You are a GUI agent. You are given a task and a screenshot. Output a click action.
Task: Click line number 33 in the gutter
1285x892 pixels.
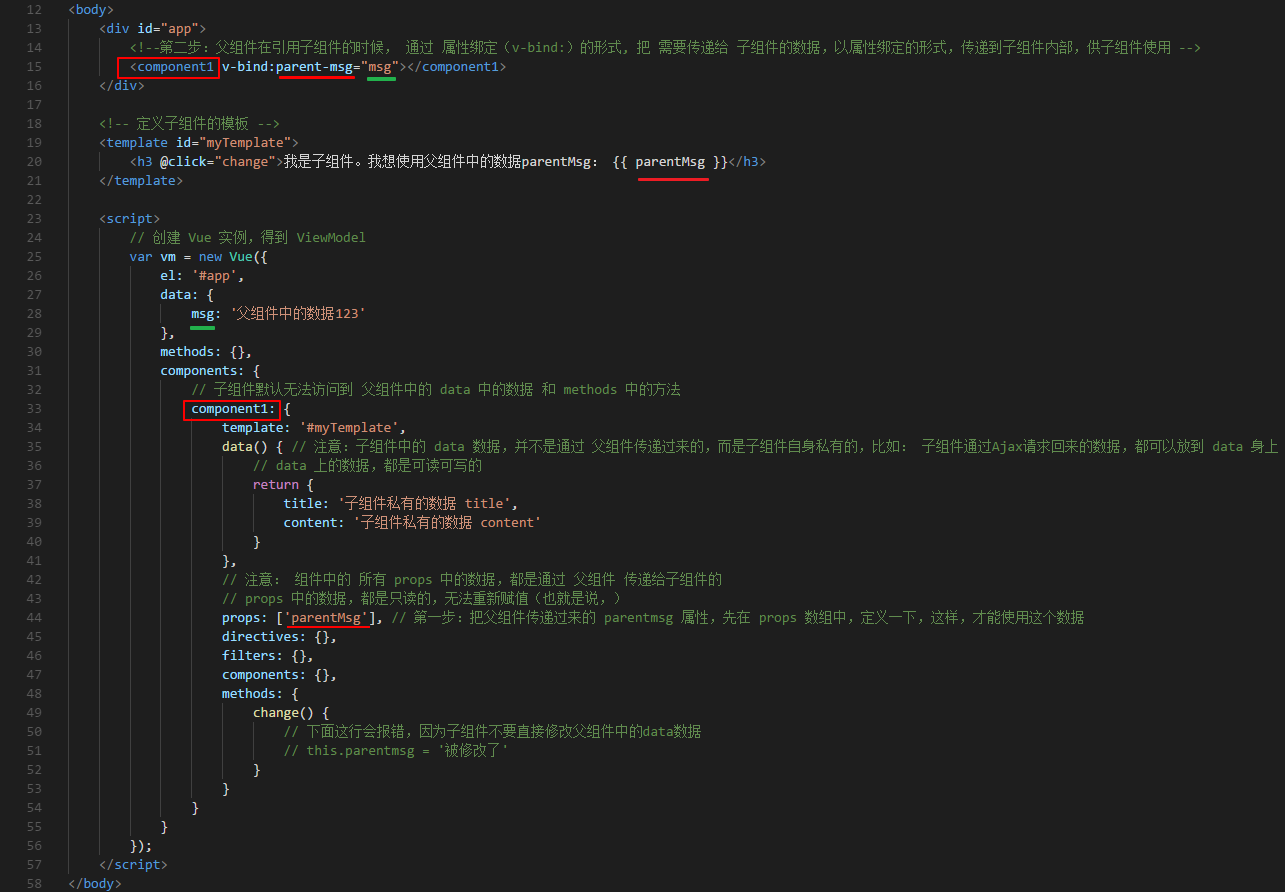click(x=34, y=409)
